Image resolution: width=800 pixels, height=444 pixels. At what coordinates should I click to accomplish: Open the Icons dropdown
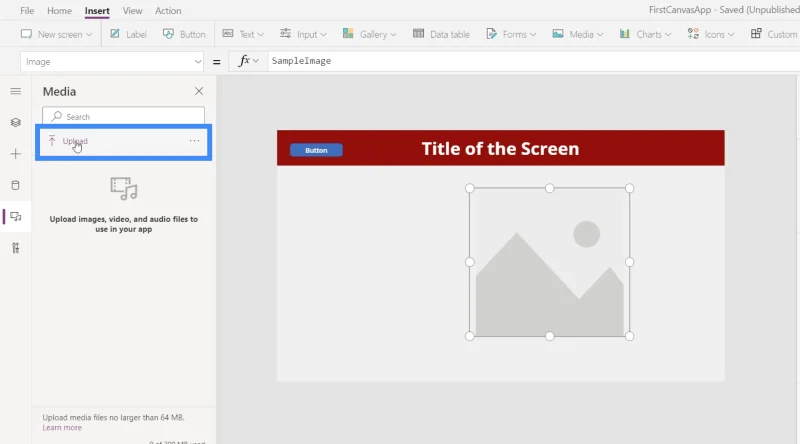point(711,34)
